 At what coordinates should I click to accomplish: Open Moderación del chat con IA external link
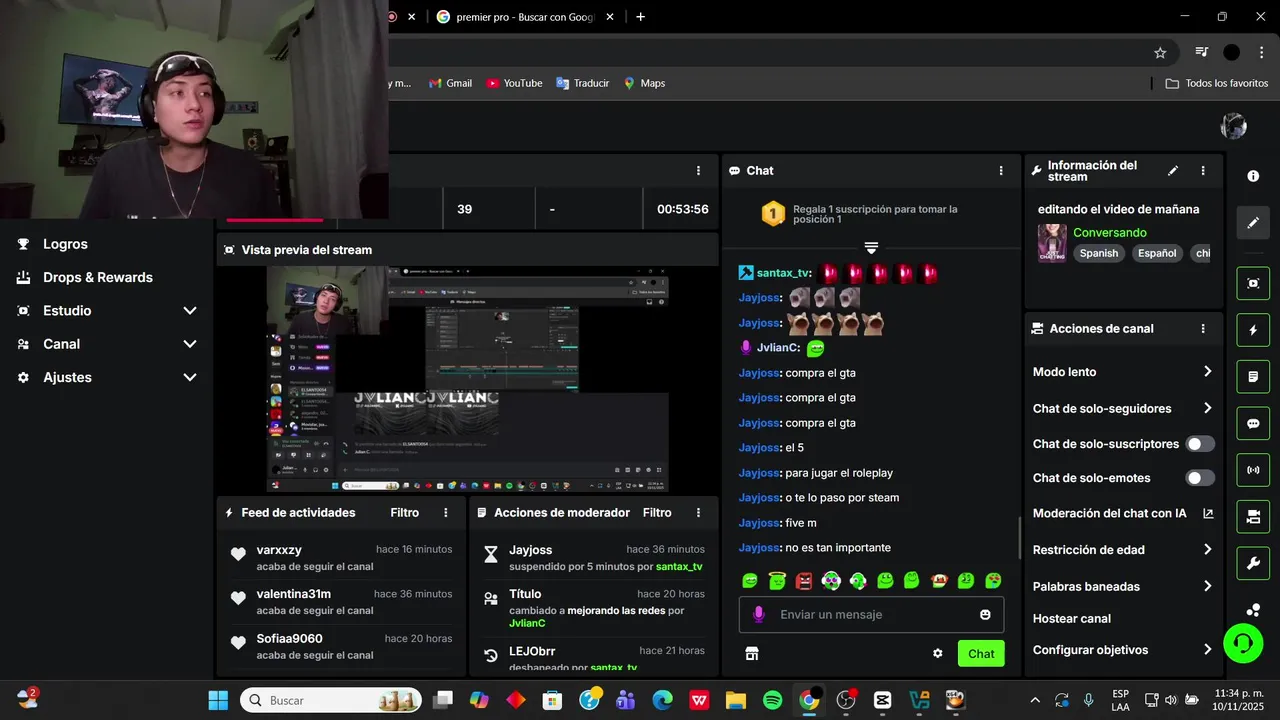tap(1208, 513)
